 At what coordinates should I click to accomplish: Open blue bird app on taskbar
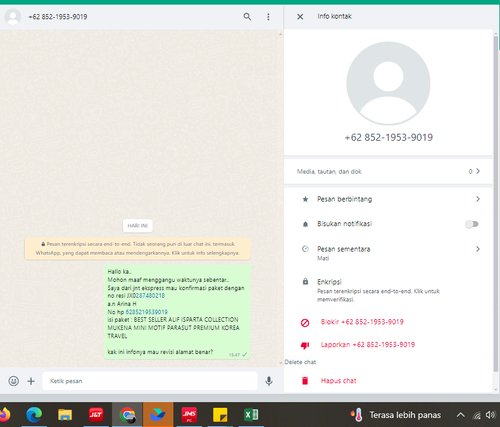(158, 415)
